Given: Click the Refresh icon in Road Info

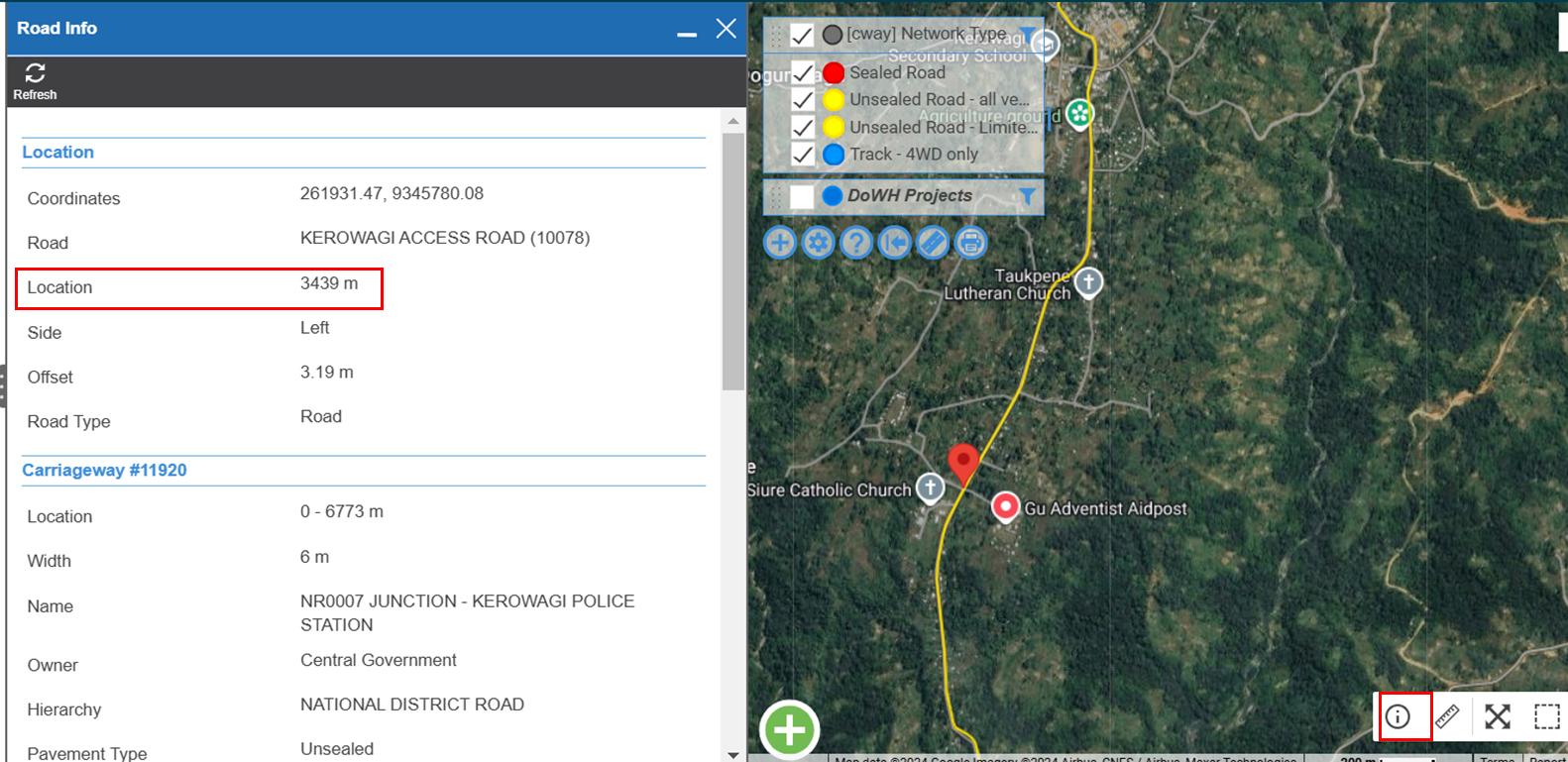Looking at the screenshot, I should click(x=35, y=73).
